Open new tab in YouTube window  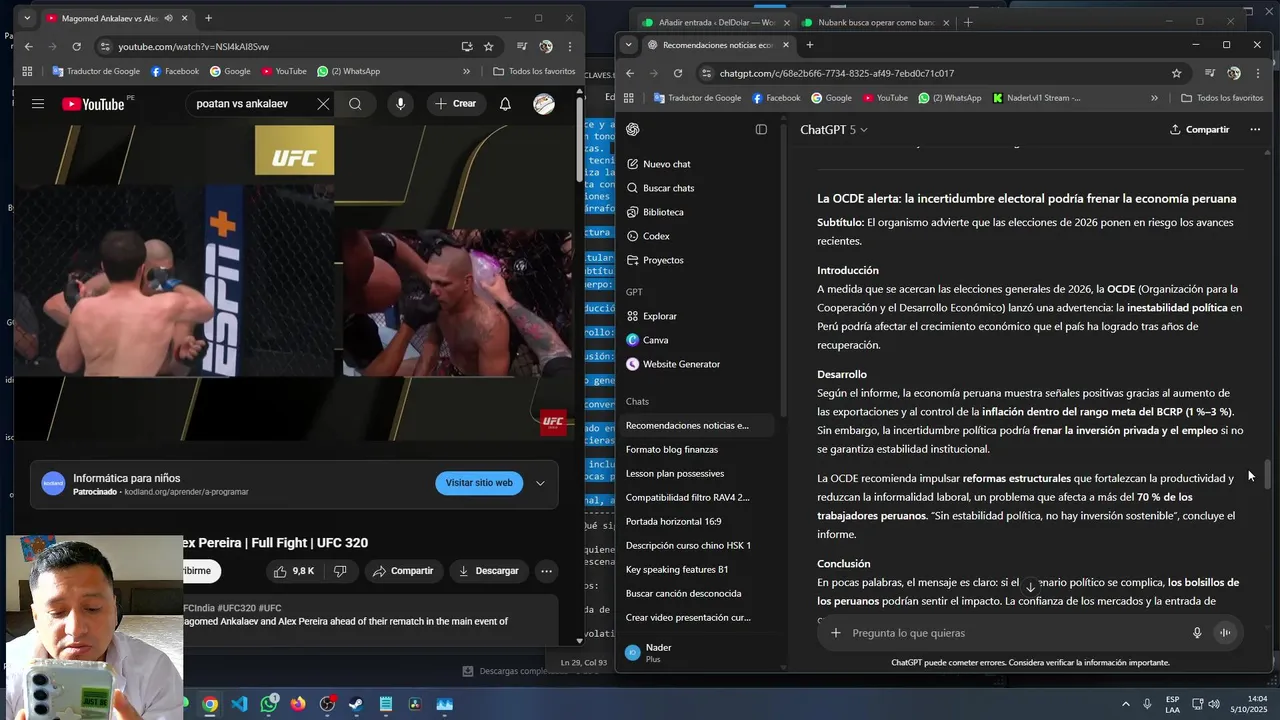(x=208, y=18)
